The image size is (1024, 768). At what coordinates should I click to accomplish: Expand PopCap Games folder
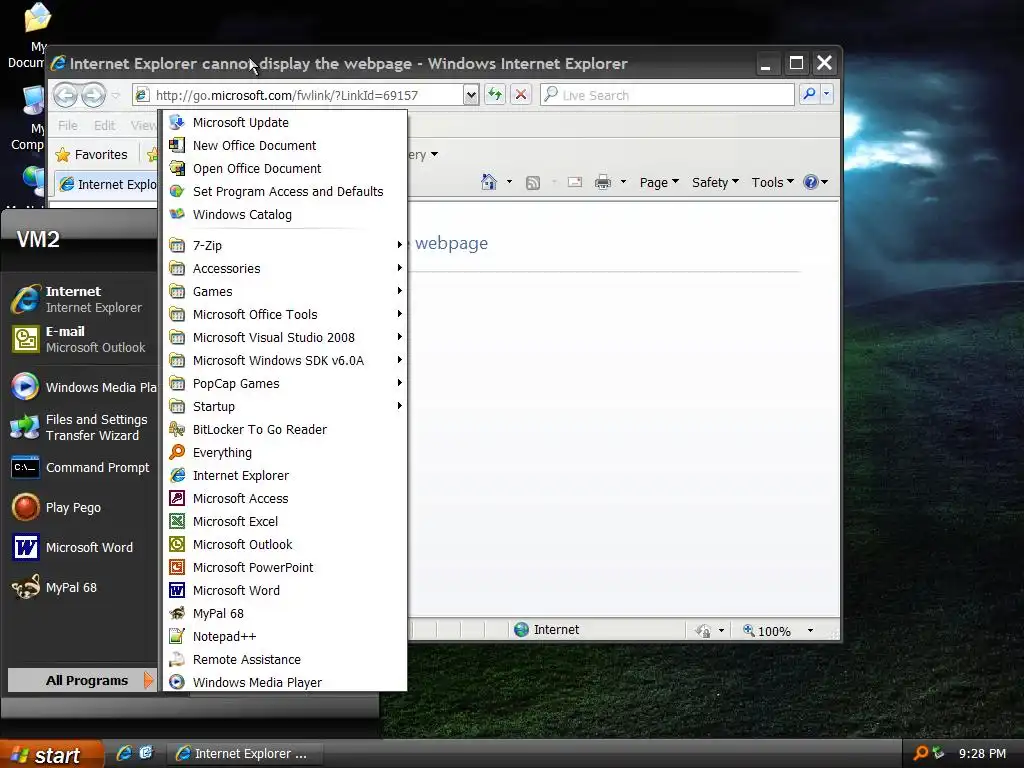285,383
